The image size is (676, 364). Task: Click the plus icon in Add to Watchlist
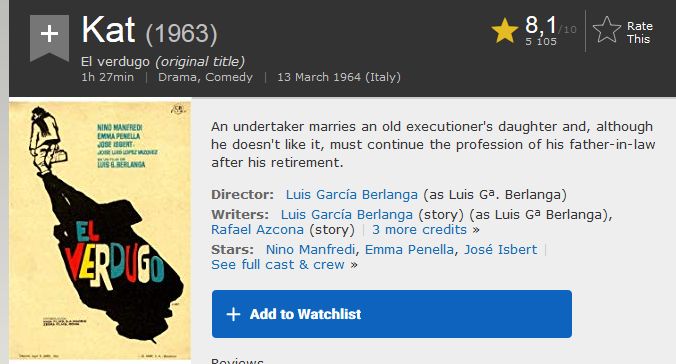pyautogui.click(x=233, y=314)
